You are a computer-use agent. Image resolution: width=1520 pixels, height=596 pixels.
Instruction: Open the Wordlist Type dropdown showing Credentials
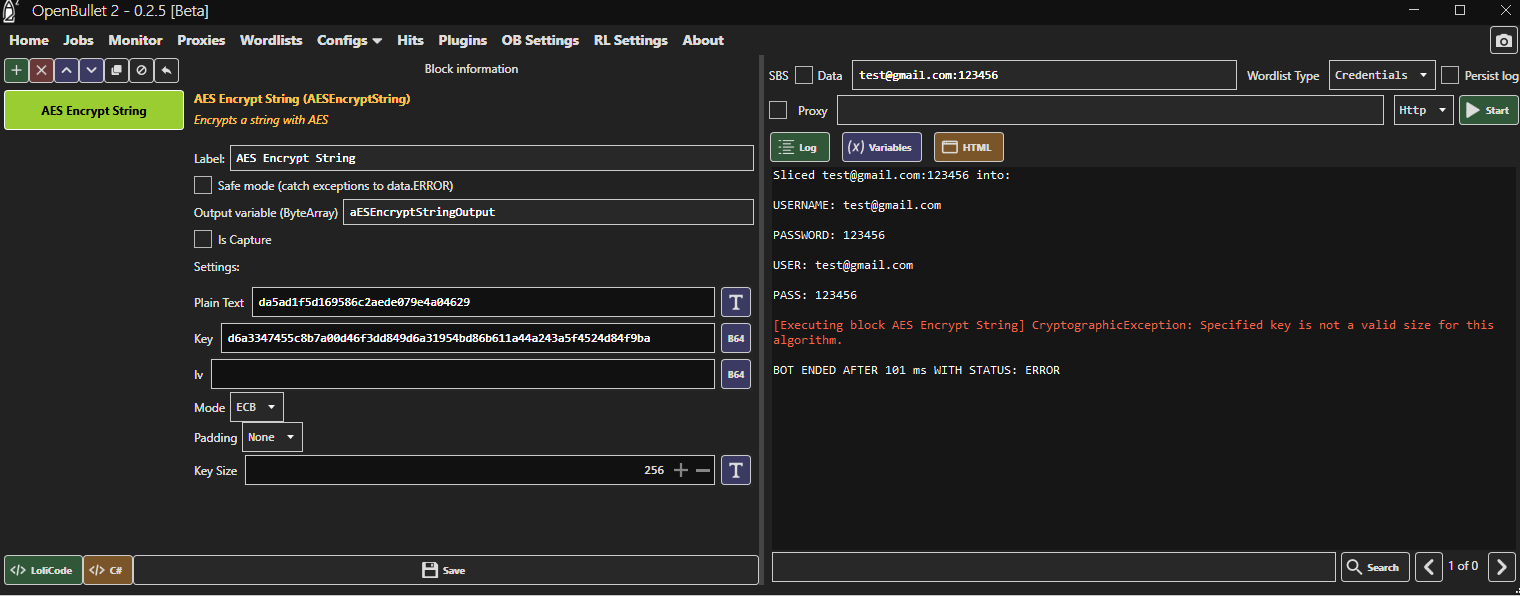[1382, 75]
